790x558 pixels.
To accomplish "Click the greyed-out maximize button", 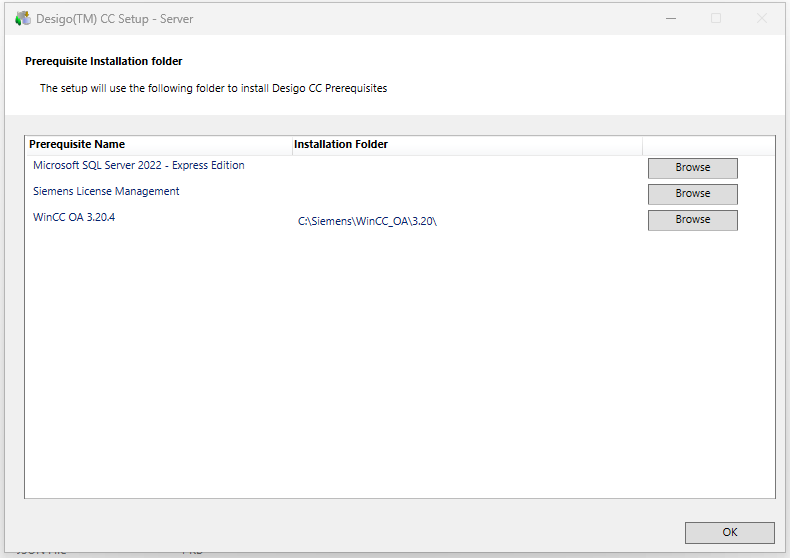I will point(716,18).
